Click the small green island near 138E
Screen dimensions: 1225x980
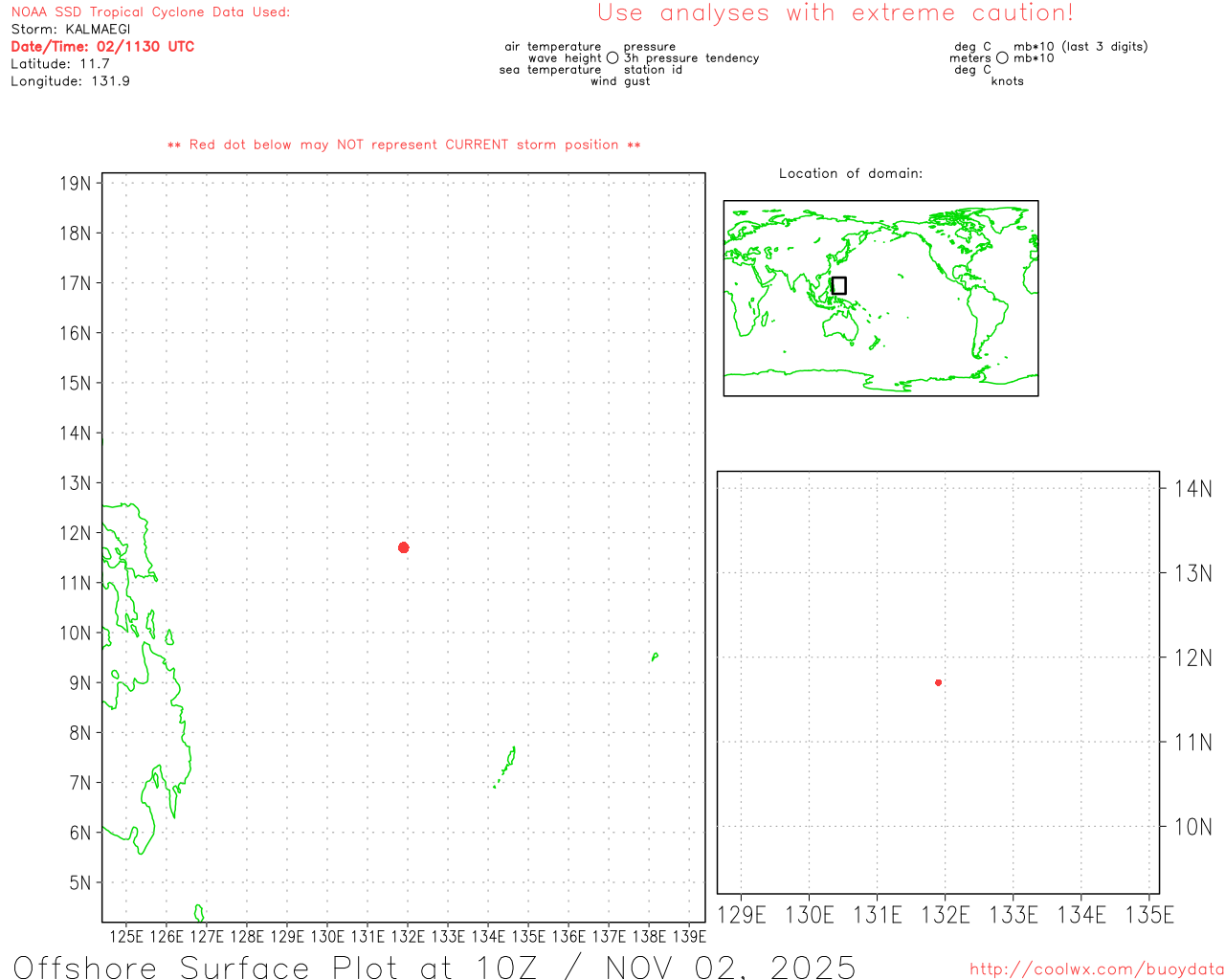click(655, 657)
